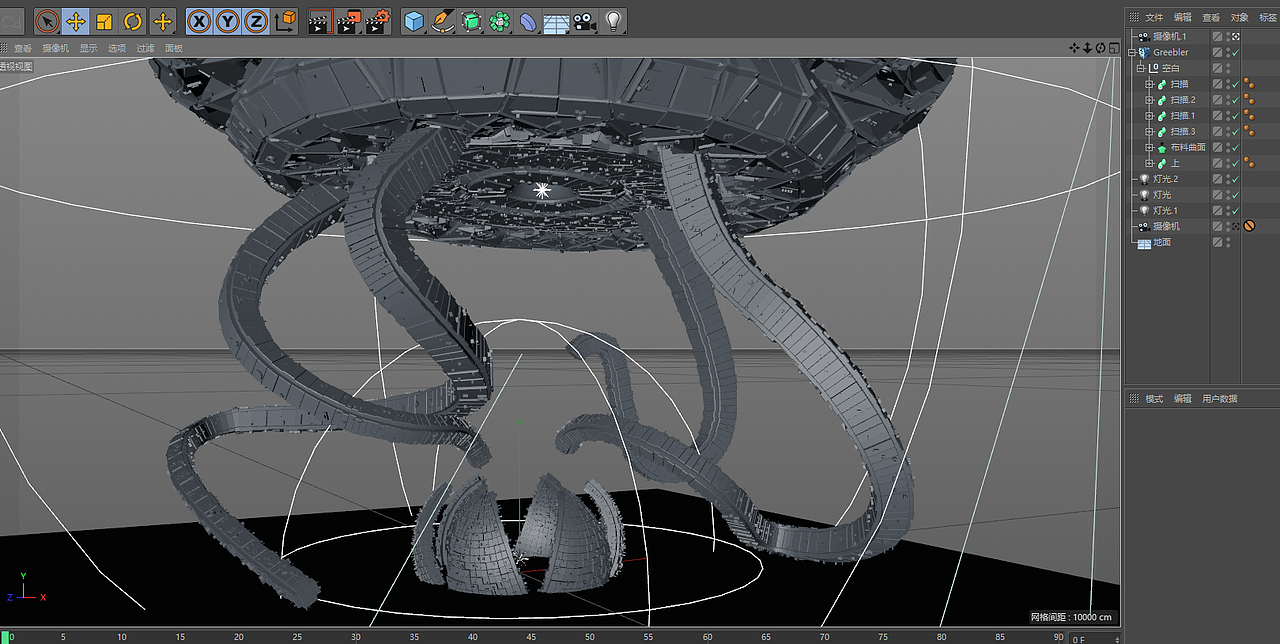The height and width of the screenshot is (644, 1280).
Task: Click layer color square for 灯光 row
Action: 1218,195
